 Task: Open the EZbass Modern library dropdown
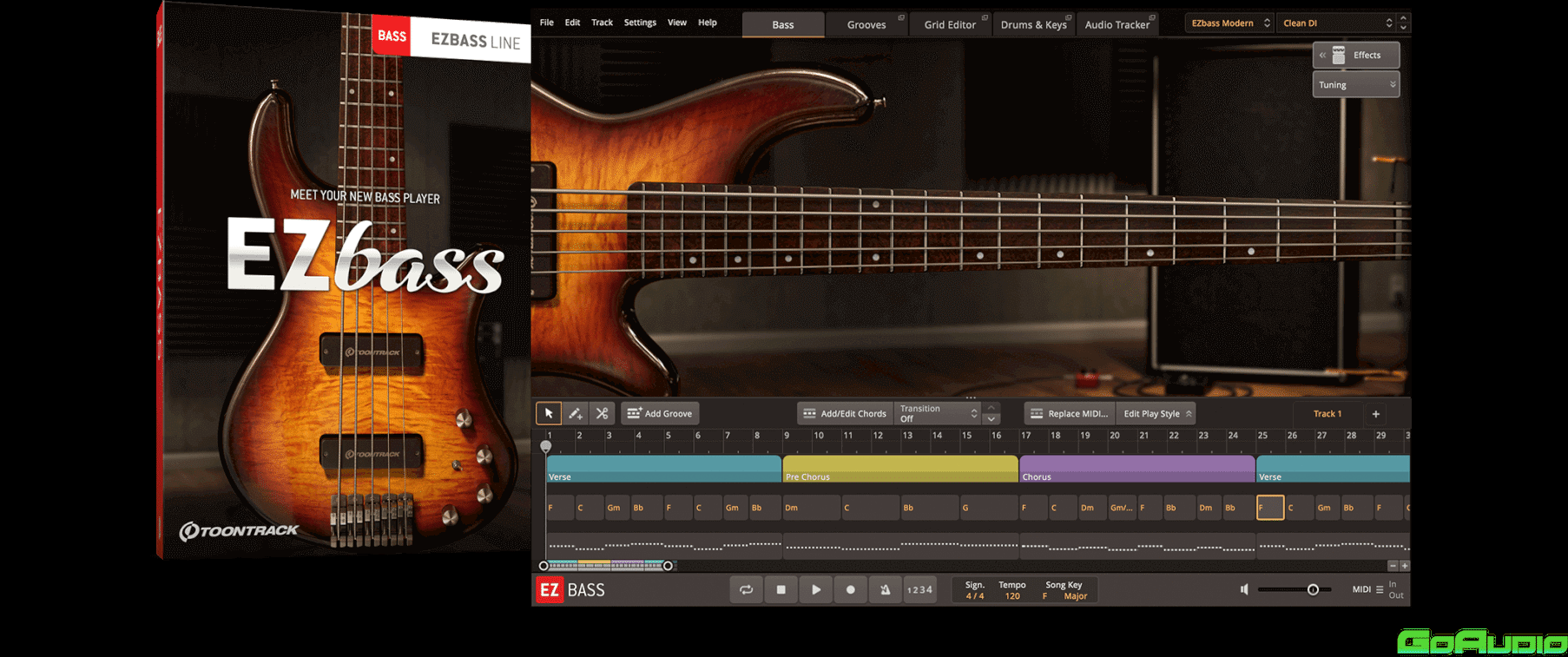pos(1229,23)
